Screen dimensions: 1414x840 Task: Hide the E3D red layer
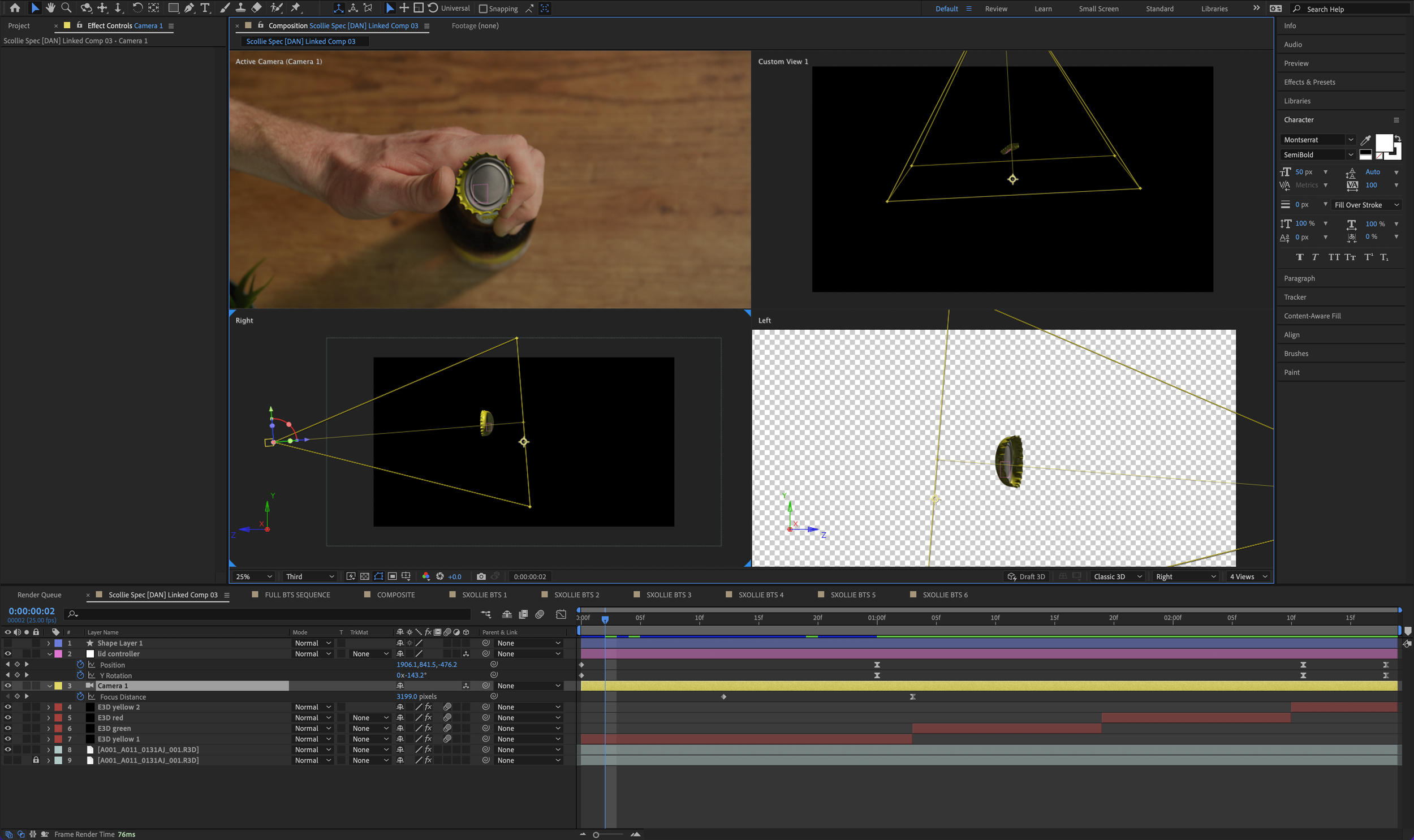coord(8,717)
